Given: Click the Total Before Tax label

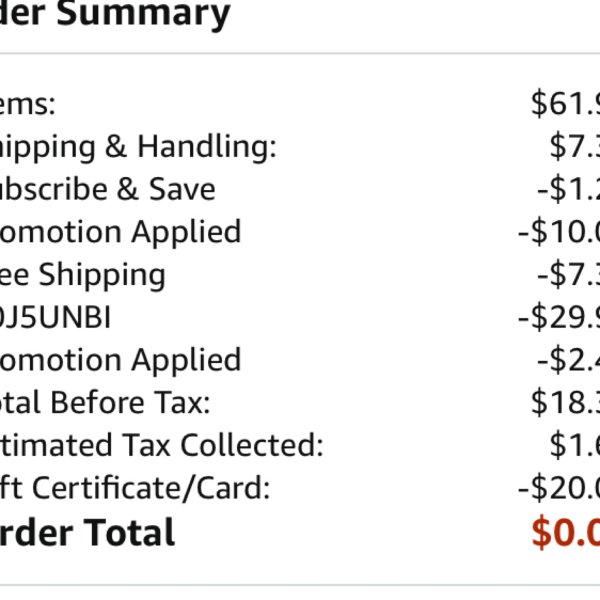Looking at the screenshot, I should (105, 403).
